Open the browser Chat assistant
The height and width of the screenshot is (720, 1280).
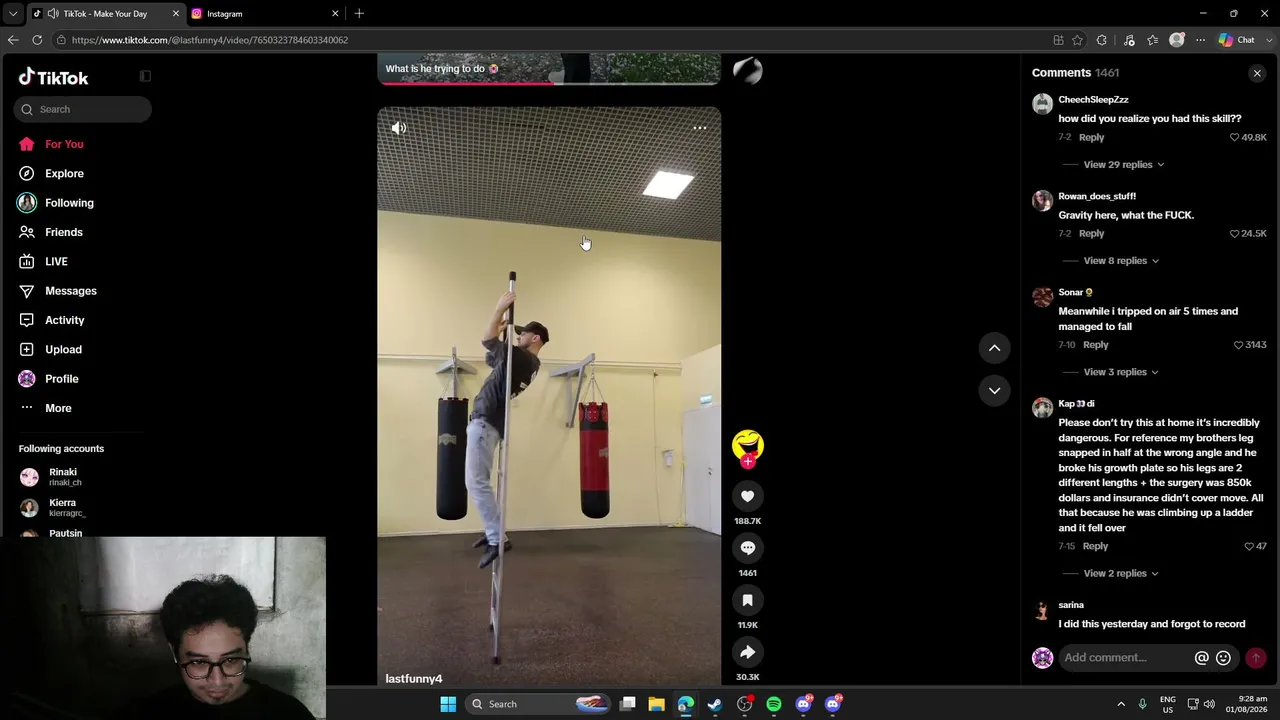(1237, 40)
